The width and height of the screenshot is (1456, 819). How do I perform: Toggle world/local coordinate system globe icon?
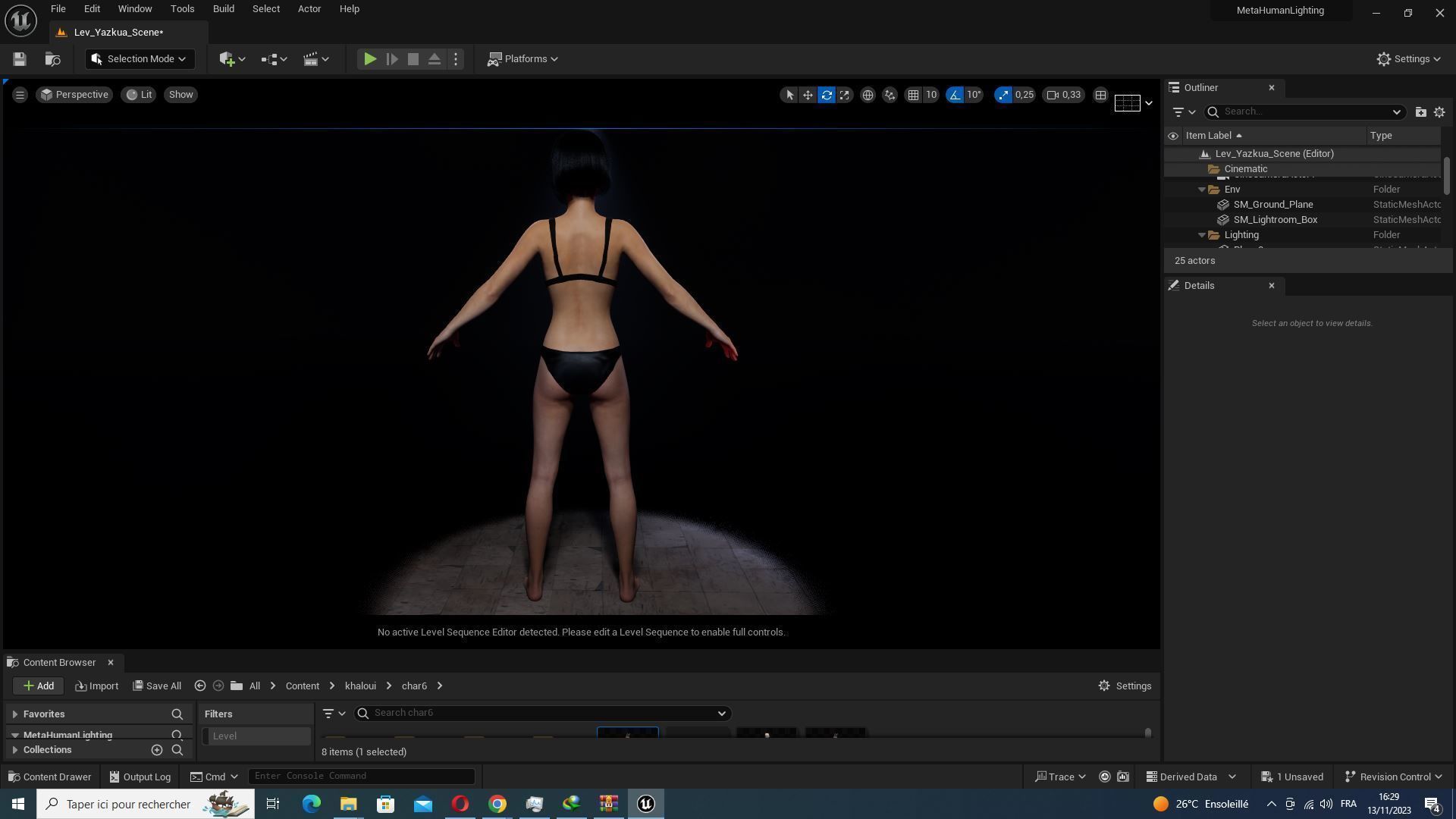click(x=868, y=95)
